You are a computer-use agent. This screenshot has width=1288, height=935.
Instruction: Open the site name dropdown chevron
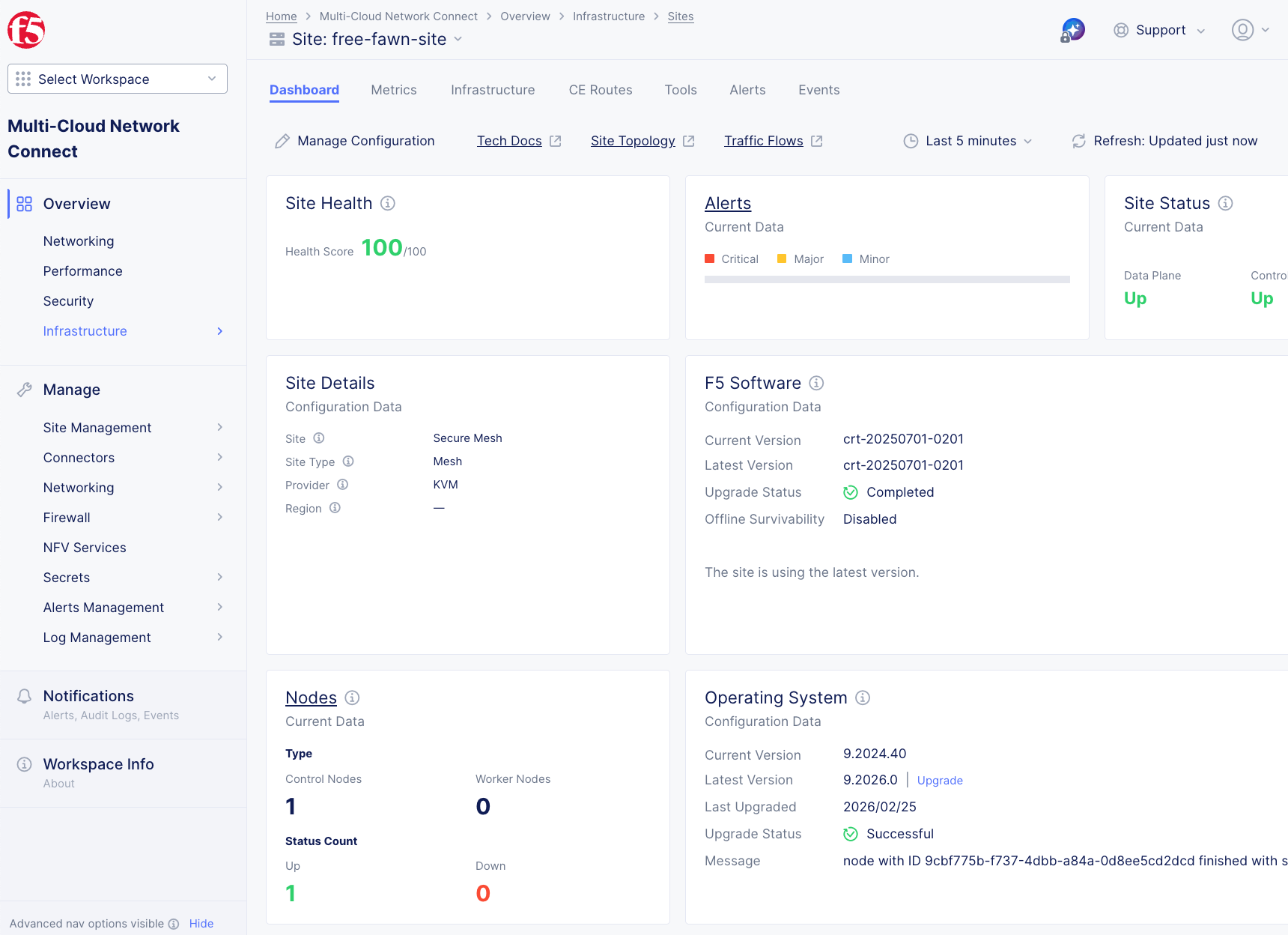tap(458, 39)
